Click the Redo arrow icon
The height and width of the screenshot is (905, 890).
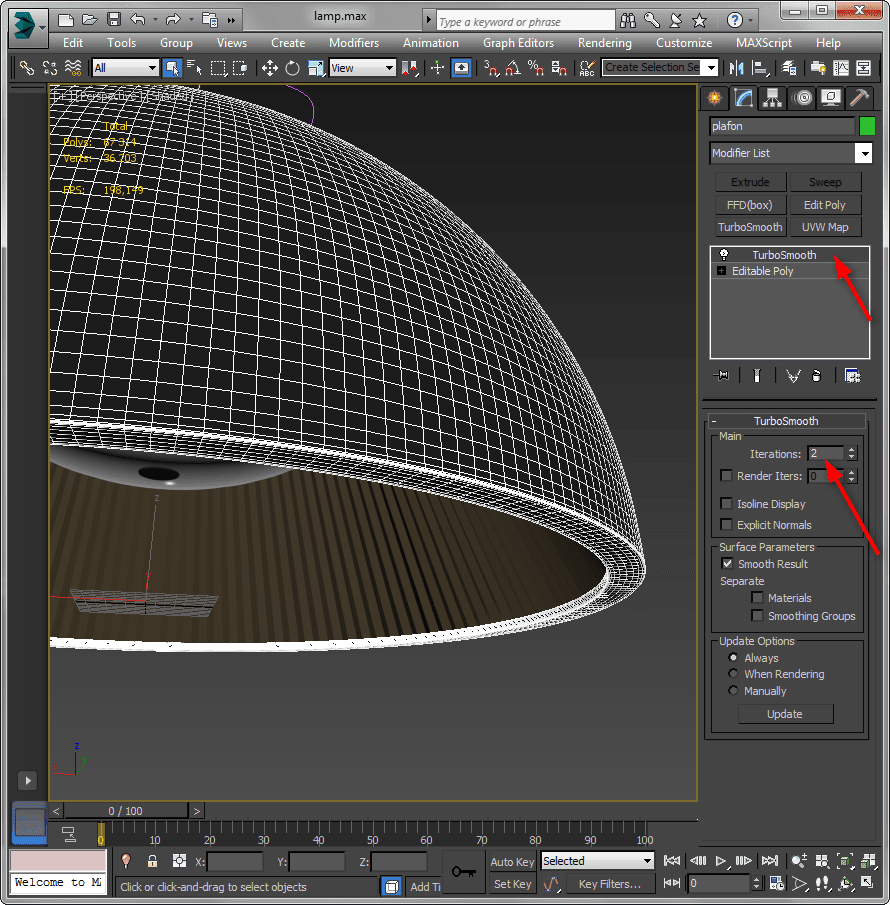pyautogui.click(x=173, y=20)
